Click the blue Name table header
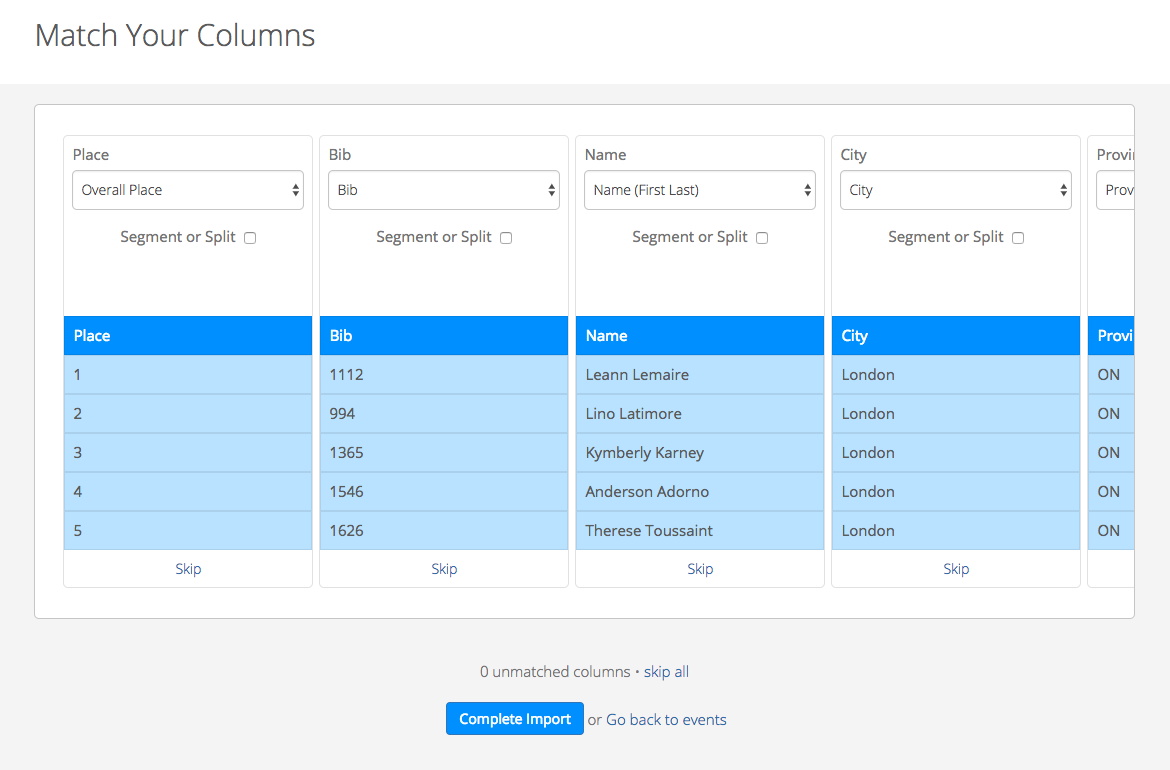This screenshot has width=1170, height=770. click(700, 336)
